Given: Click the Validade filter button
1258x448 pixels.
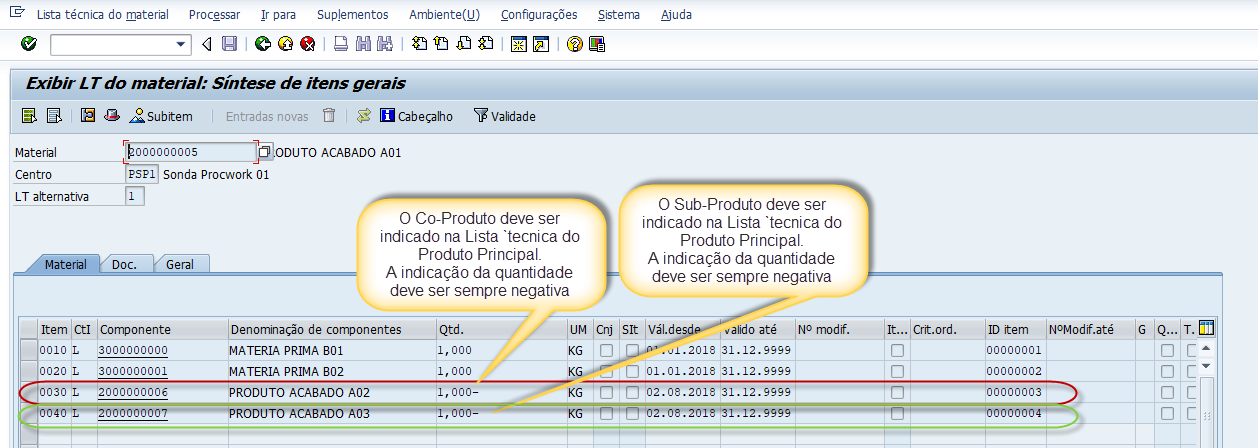Looking at the screenshot, I should [x=504, y=116].
